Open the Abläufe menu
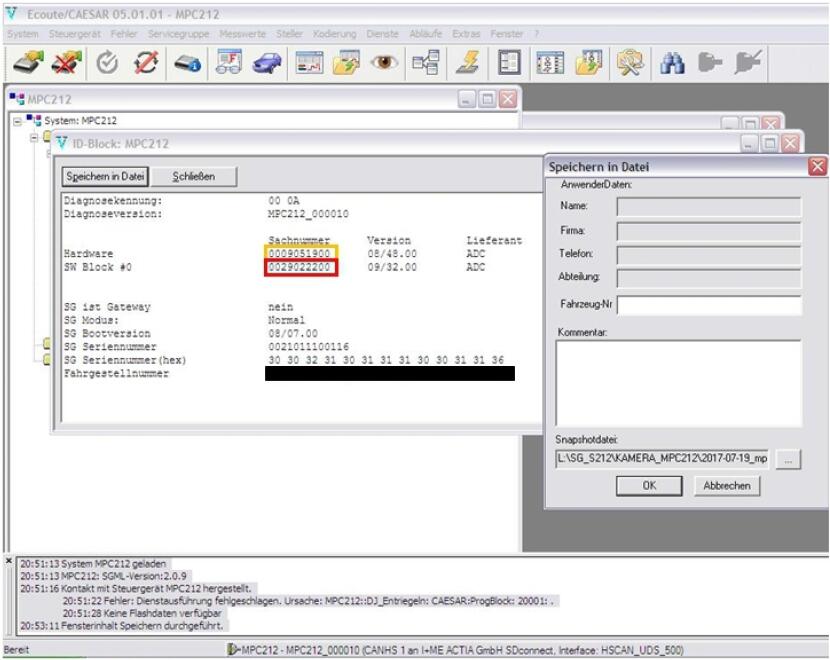This screenshot has width=830, height=660. pos(426,34)
